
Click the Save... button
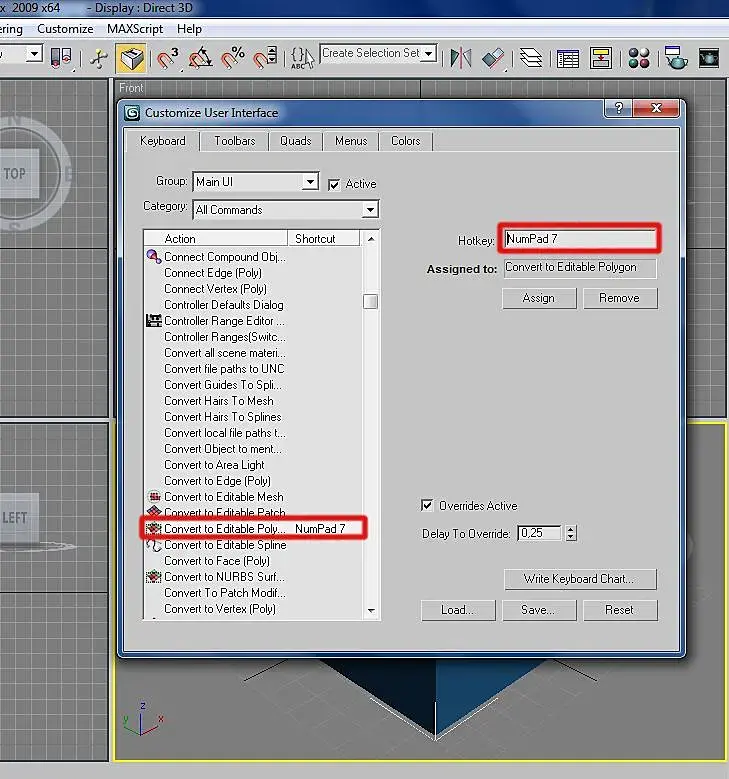539,610
